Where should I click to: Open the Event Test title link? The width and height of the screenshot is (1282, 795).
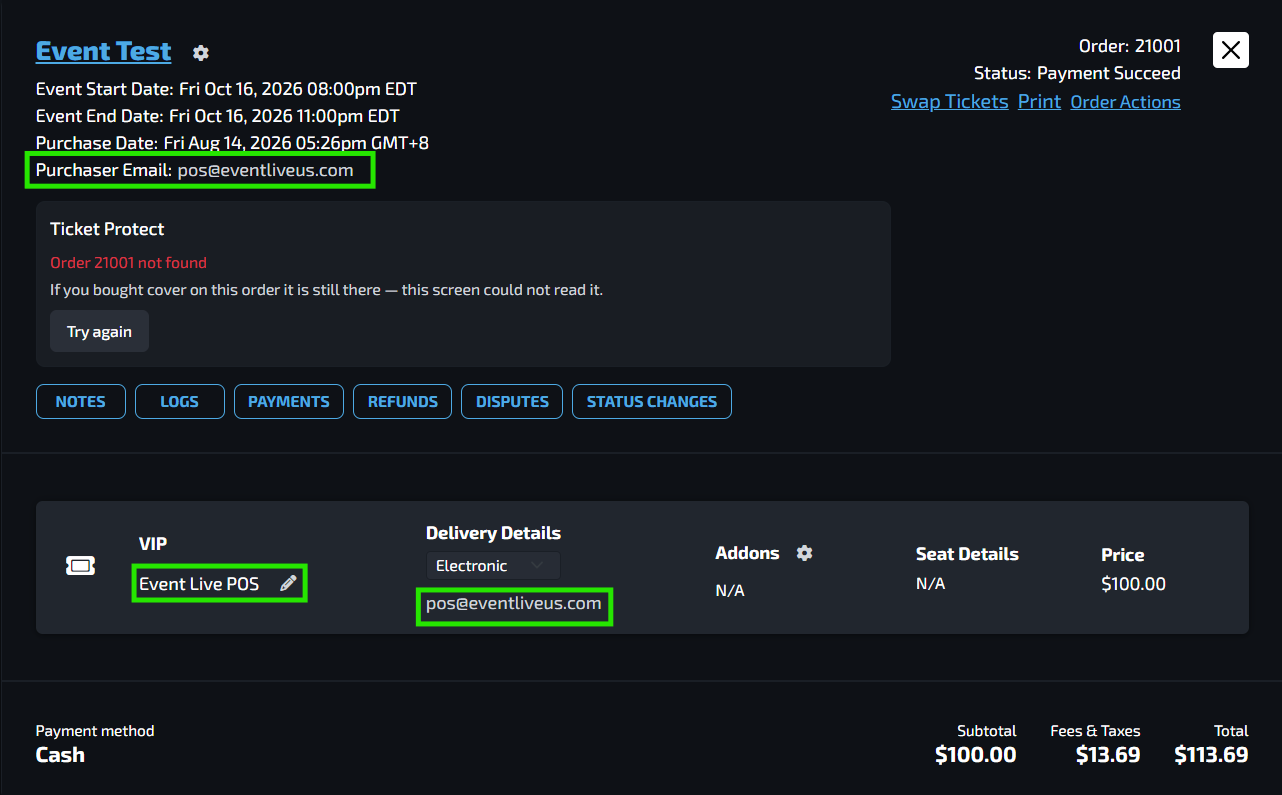tap(104, 51)
